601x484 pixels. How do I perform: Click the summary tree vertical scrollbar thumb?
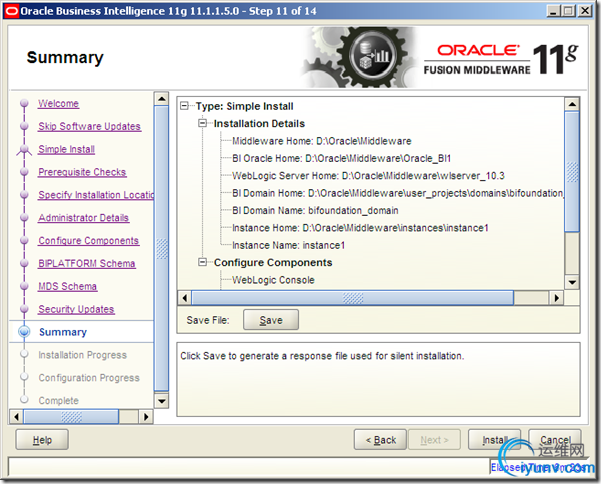(x=572, y=172)
